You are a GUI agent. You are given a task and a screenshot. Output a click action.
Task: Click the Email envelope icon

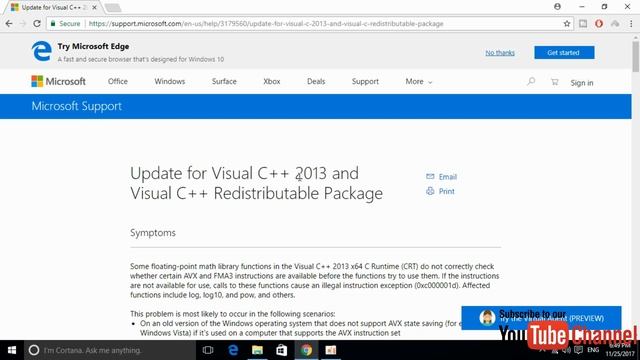pos(430,176)
